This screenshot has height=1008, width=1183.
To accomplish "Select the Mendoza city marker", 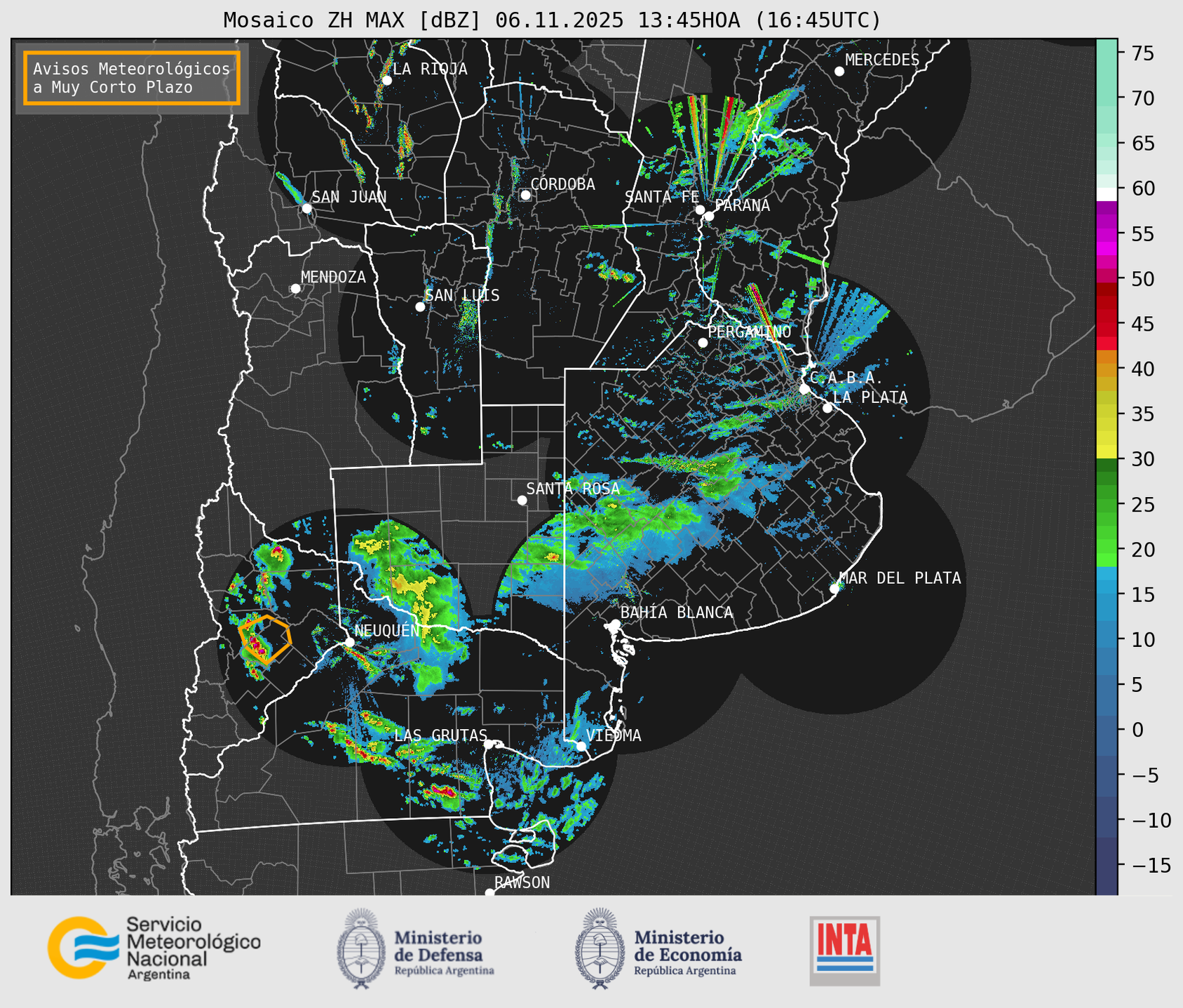I will pyautogui.click(x=295, y=289).
